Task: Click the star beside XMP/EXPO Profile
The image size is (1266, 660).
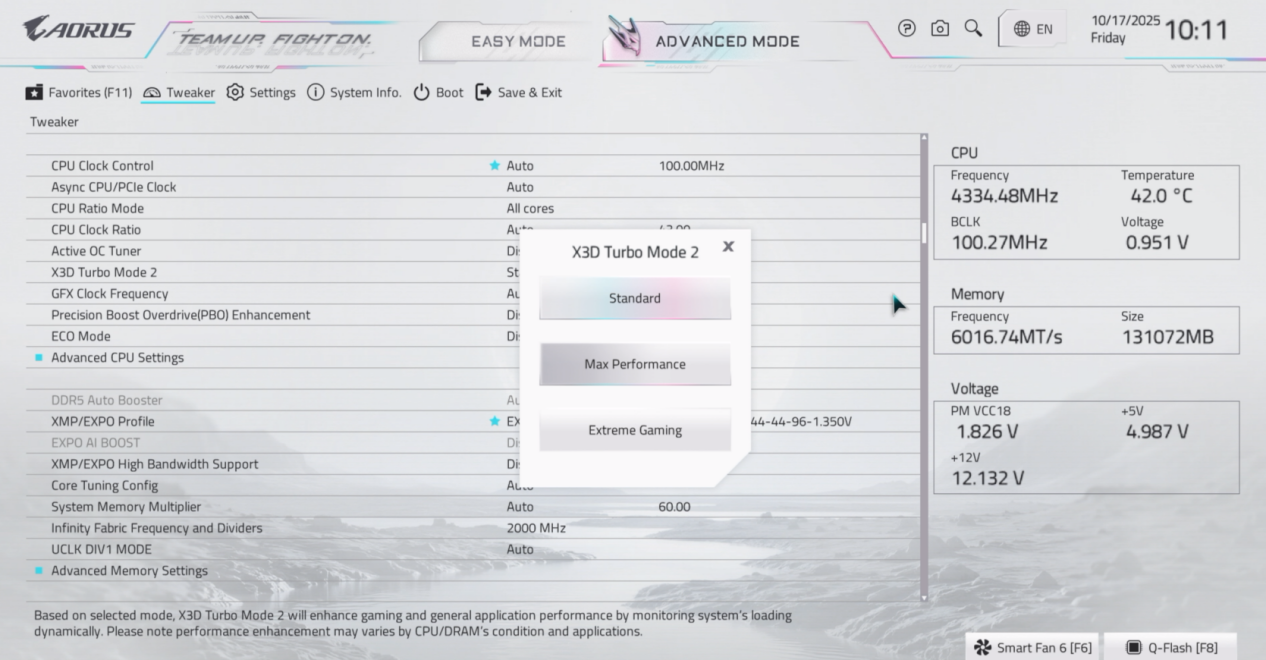Action: click(x=494, y=422)
